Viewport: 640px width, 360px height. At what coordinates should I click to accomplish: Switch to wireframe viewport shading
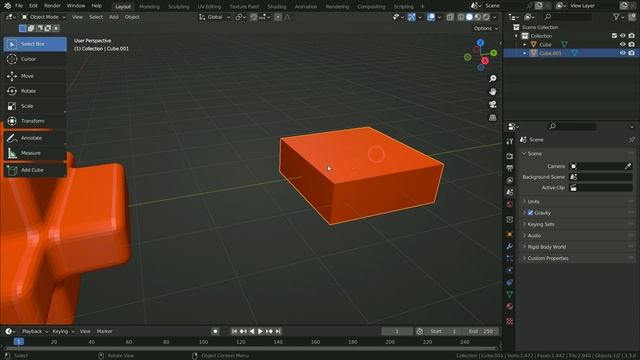(x=461, y=17)
